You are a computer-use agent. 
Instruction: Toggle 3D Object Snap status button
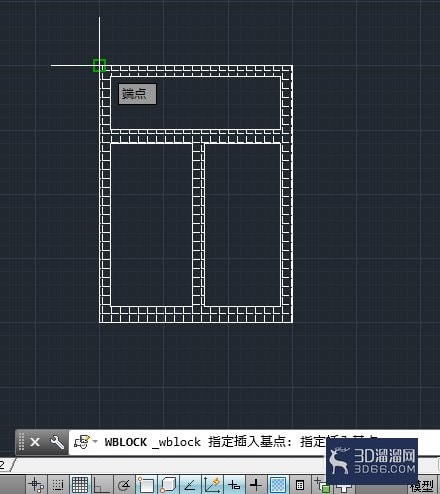[168, 485]
